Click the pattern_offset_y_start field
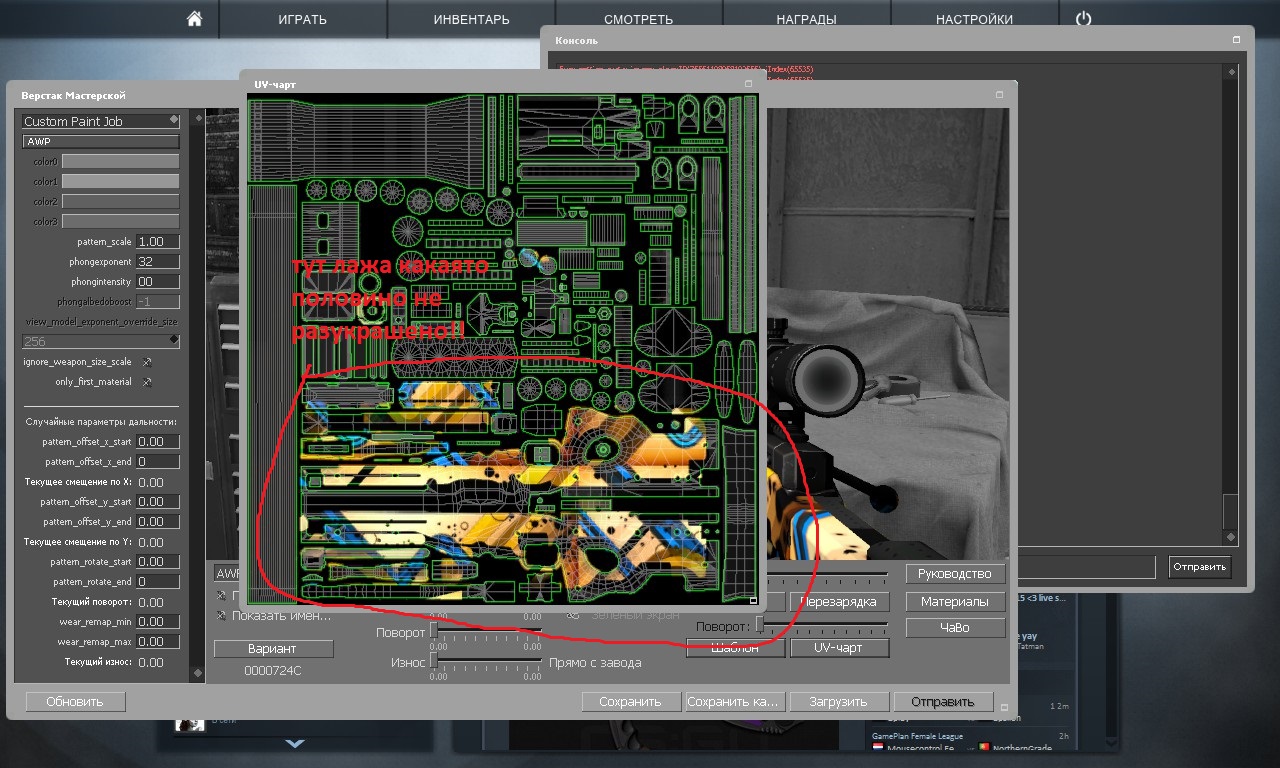The image size is (1280, 768). [x=158, y=501]
